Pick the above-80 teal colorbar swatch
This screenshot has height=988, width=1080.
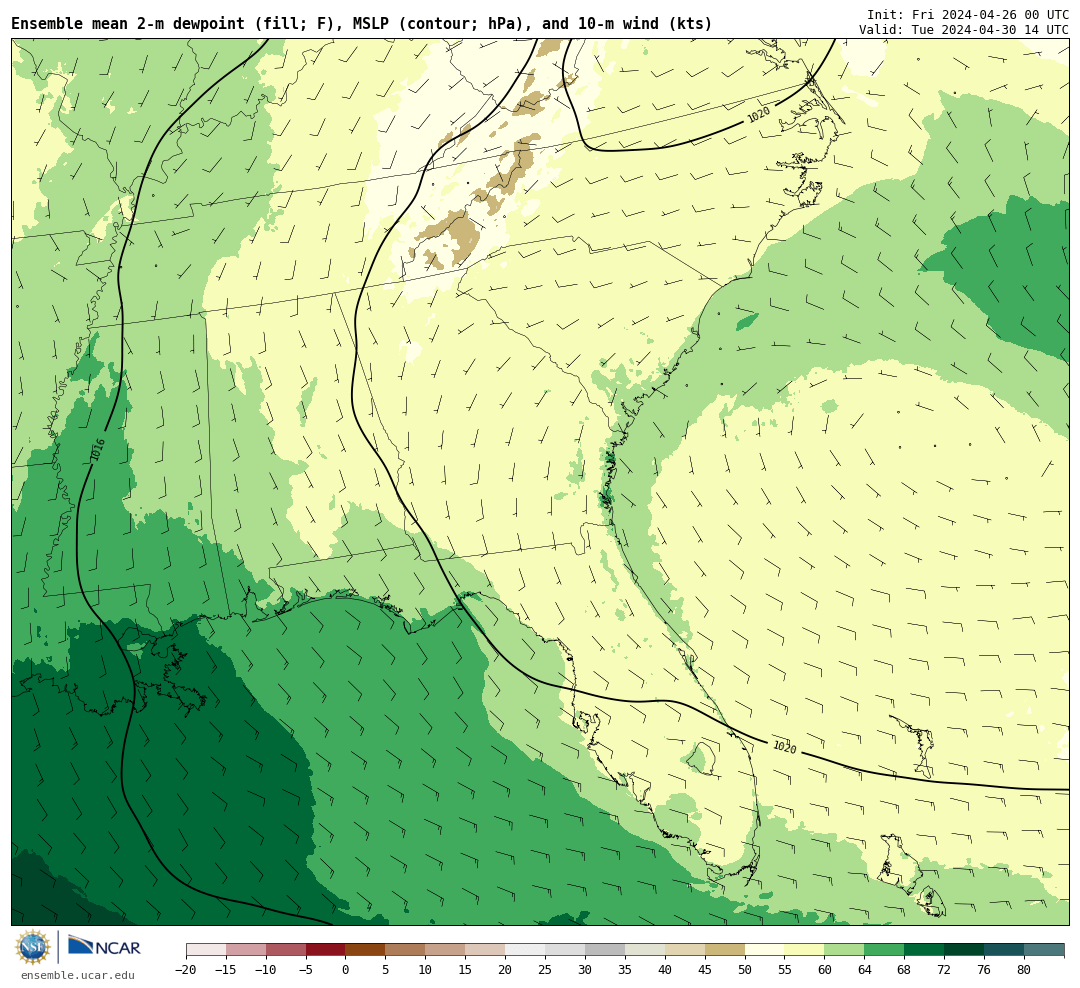pyautogui.click(x=1045, y=950)
